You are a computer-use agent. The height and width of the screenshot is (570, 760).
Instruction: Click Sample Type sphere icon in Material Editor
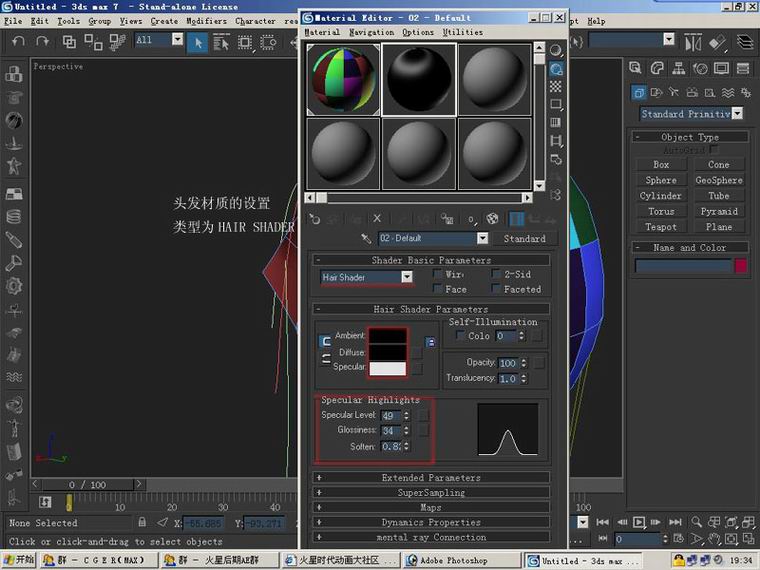556,50
